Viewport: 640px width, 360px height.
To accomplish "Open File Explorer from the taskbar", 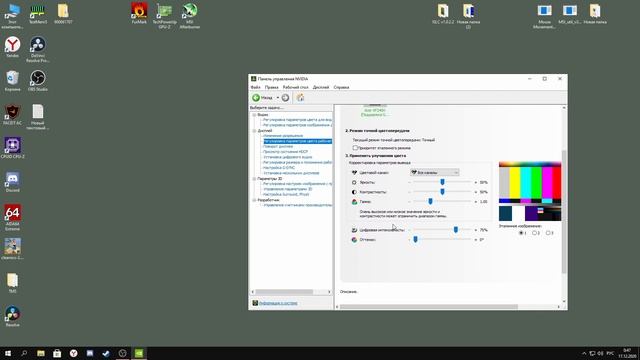I will 41,353.
